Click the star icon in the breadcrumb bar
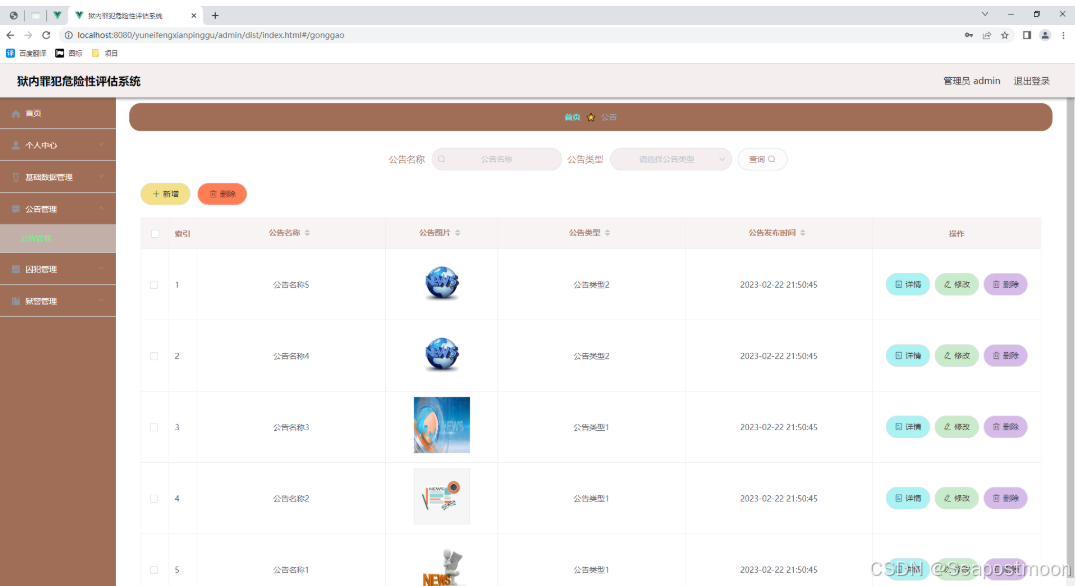Viewport: 1075px width, 586px height. click(590, 116)
